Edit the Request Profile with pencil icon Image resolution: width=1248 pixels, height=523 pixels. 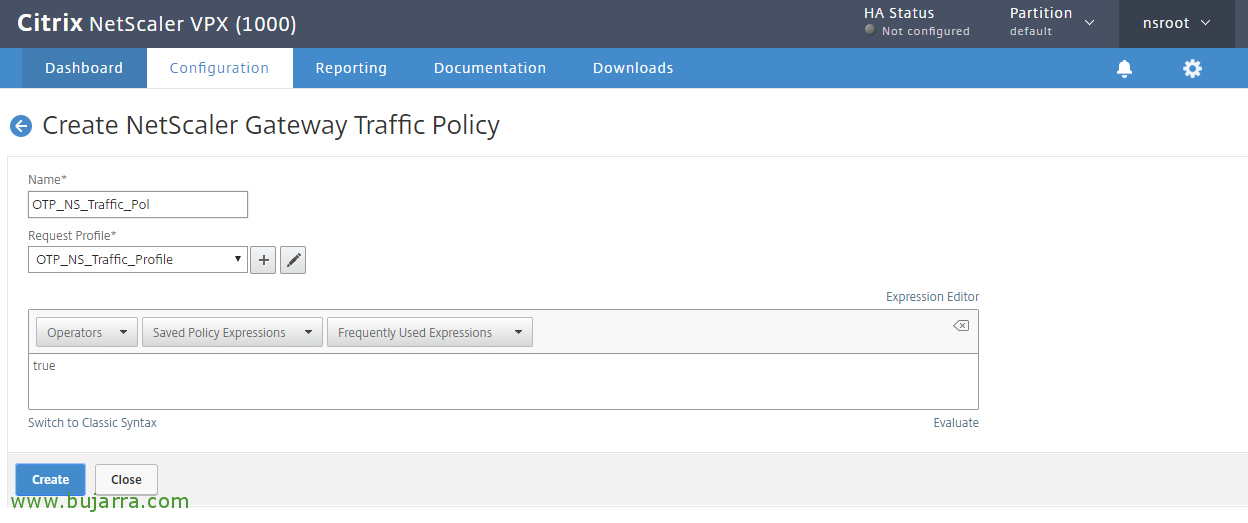tap(293, 260)
